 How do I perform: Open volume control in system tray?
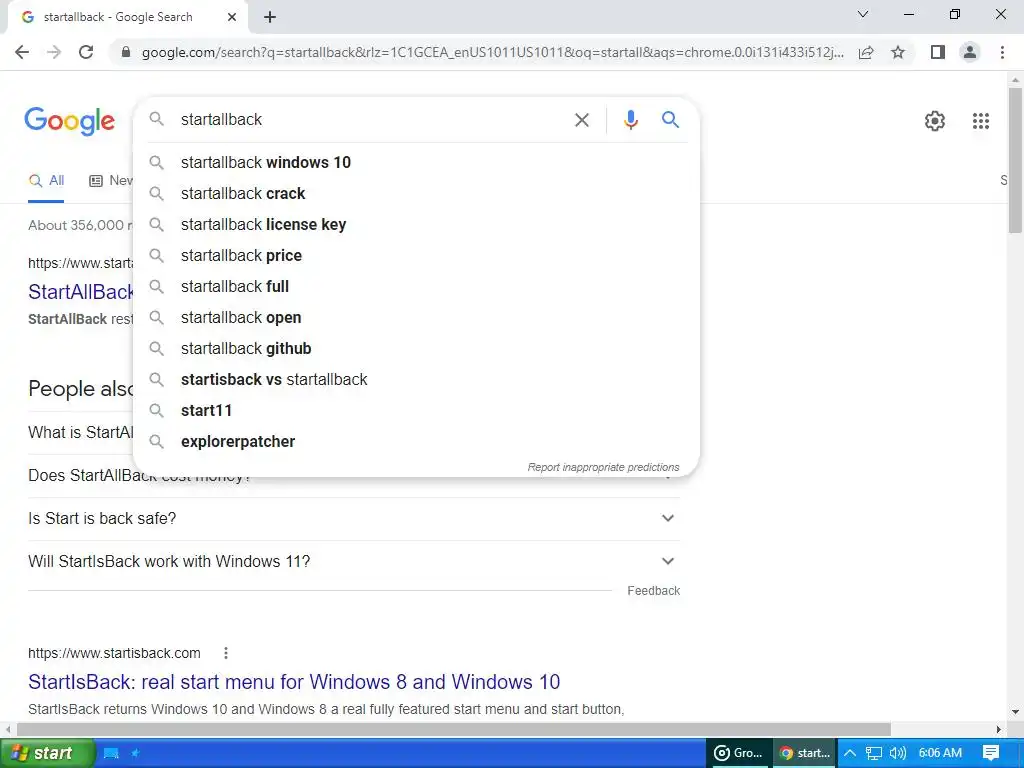(x=898, y=753)
